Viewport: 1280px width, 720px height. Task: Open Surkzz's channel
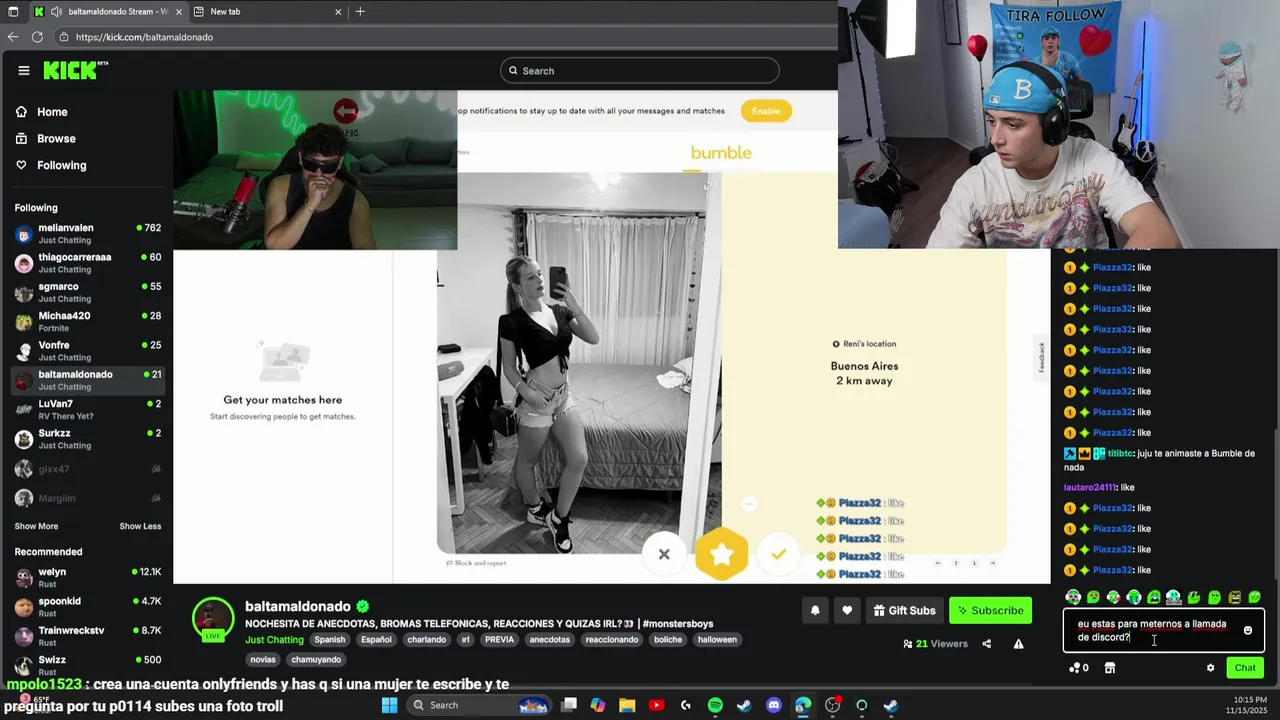coord(88,439)
